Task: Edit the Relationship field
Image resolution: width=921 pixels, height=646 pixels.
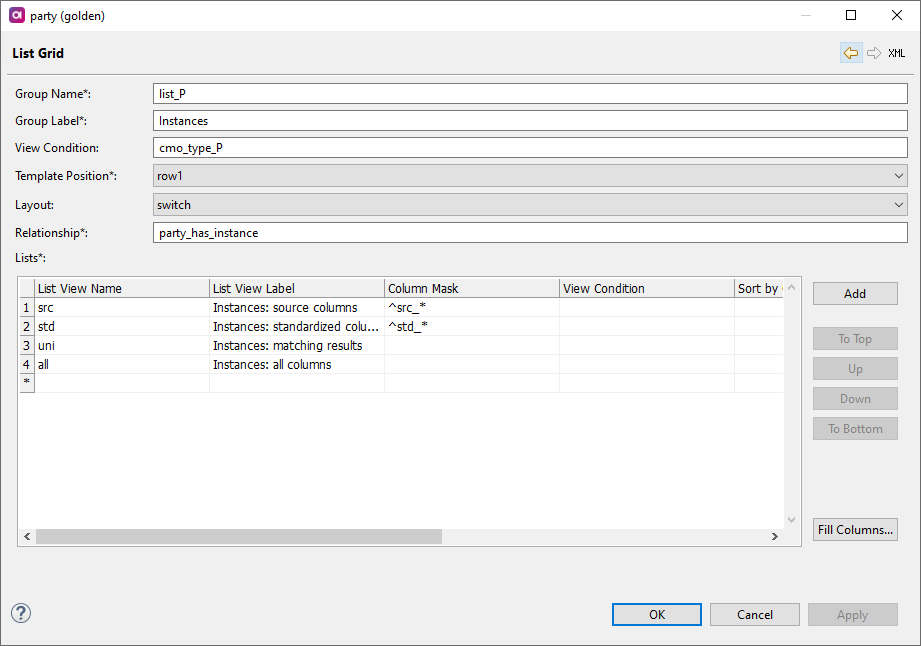Action: point(530,233)
